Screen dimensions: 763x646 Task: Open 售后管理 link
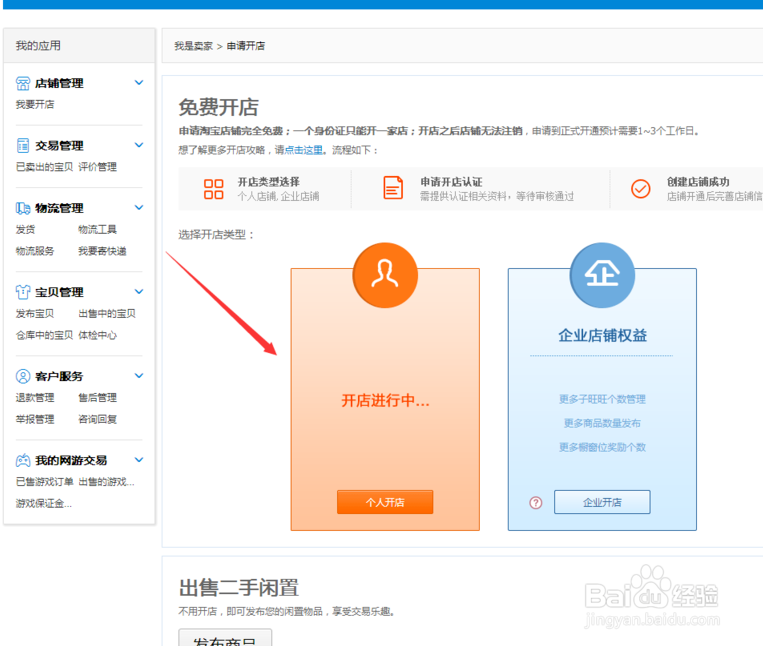point(97,397)
